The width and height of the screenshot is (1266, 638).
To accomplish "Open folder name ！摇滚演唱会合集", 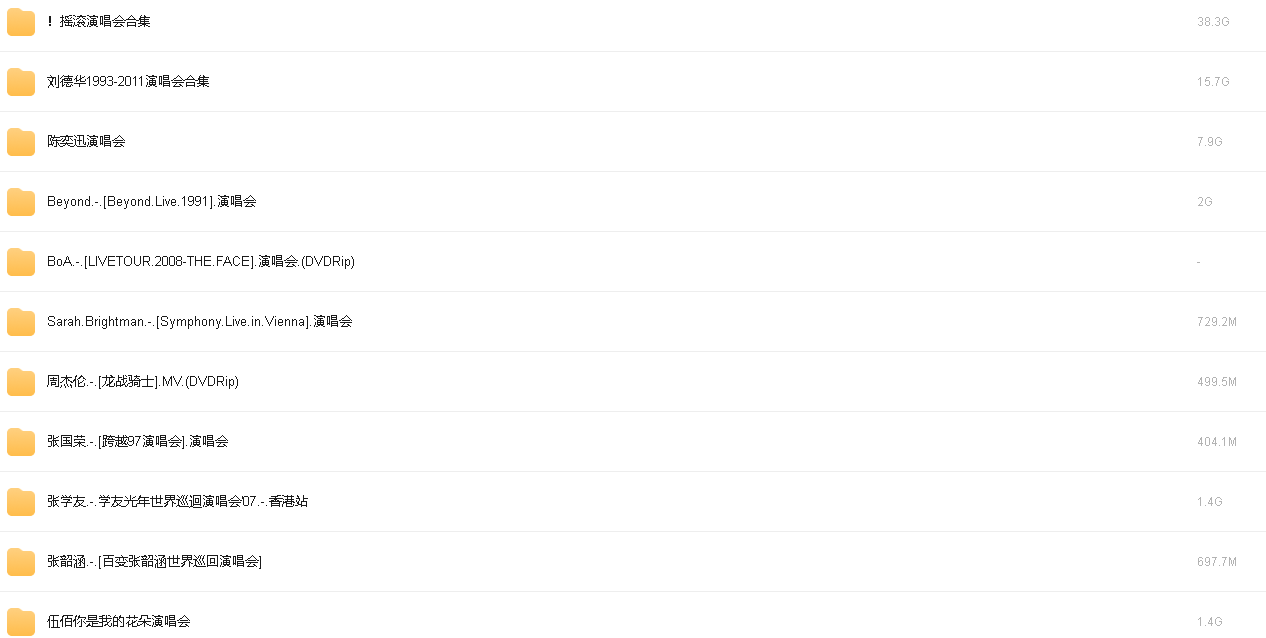I will [99, 21].
